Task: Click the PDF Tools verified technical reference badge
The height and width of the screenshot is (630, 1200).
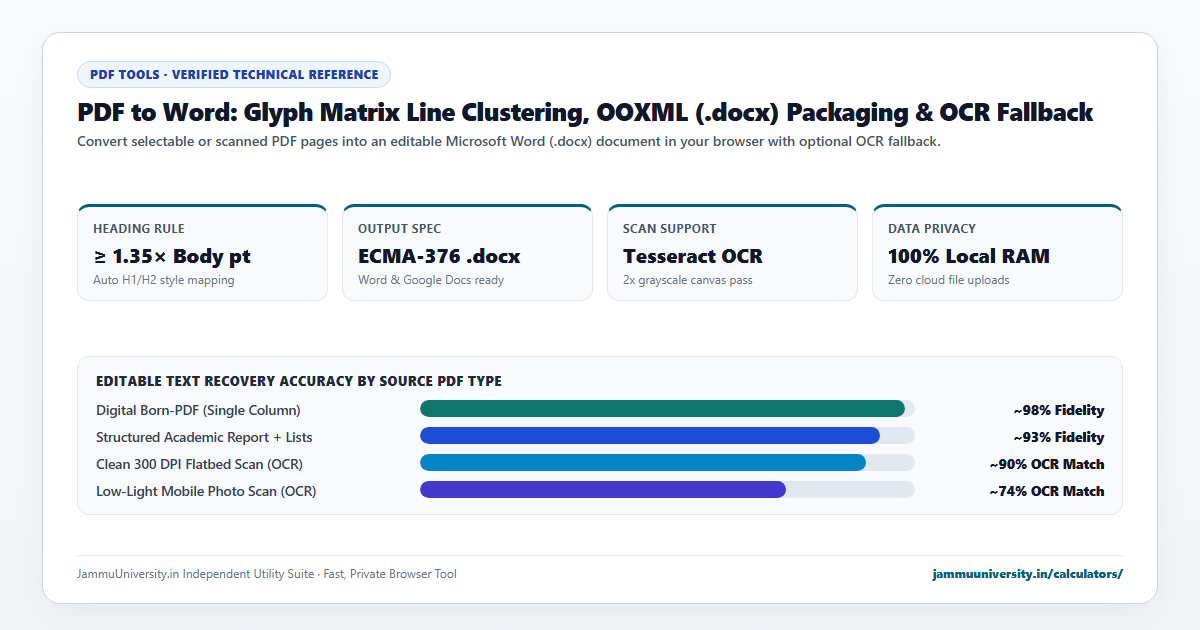Action: tap(234, 74)
